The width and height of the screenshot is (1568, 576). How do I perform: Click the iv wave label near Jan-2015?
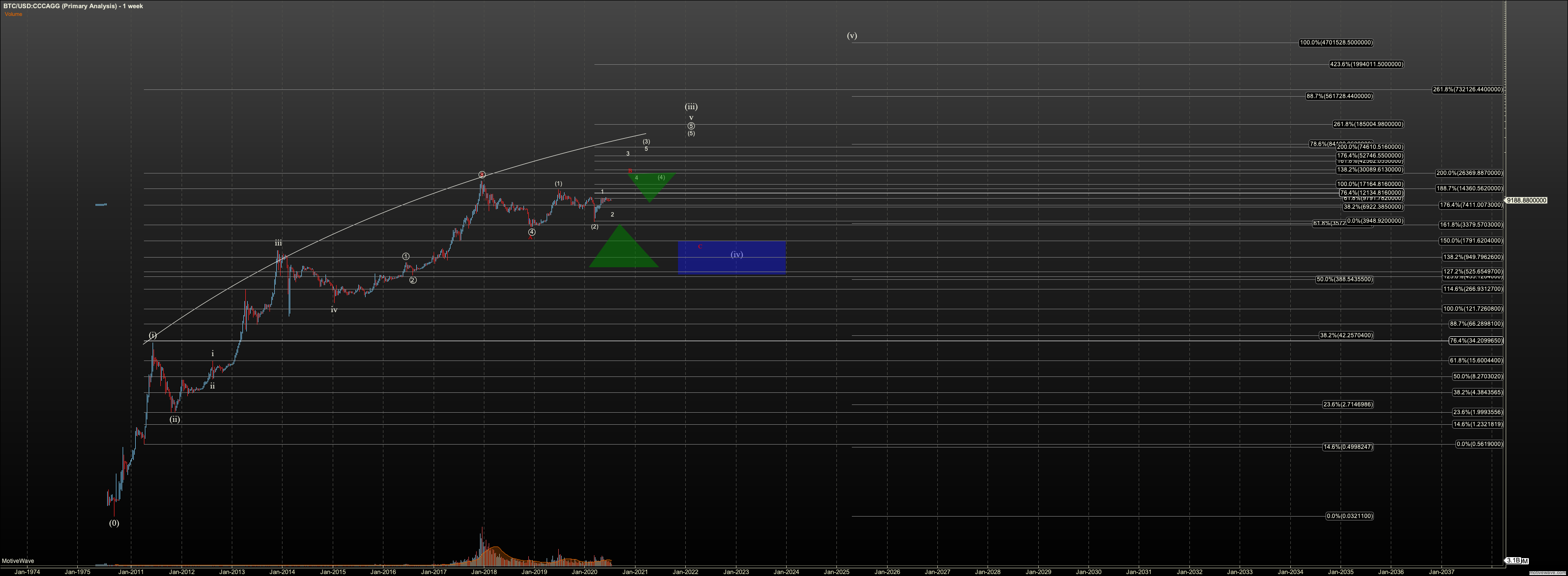pos(334,309)
